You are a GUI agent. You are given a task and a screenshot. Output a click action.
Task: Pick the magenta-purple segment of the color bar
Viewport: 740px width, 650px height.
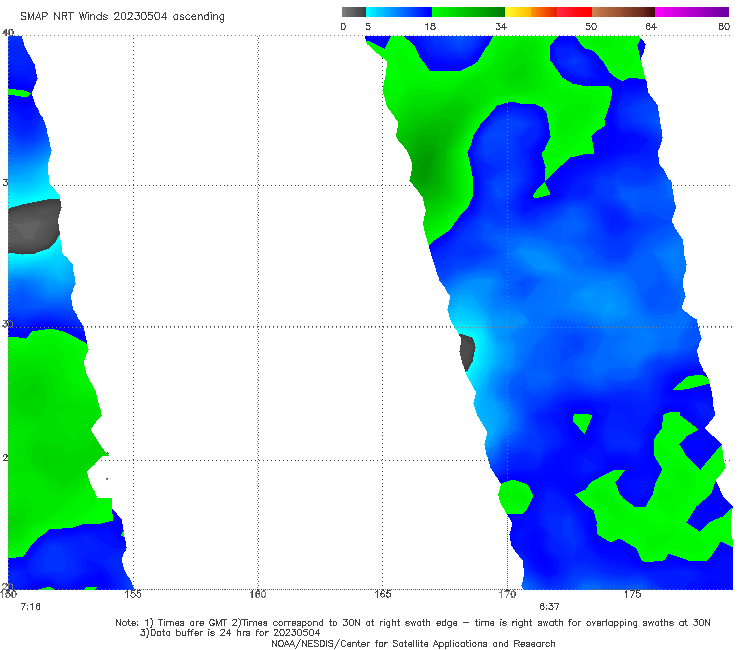coord(692,12)
